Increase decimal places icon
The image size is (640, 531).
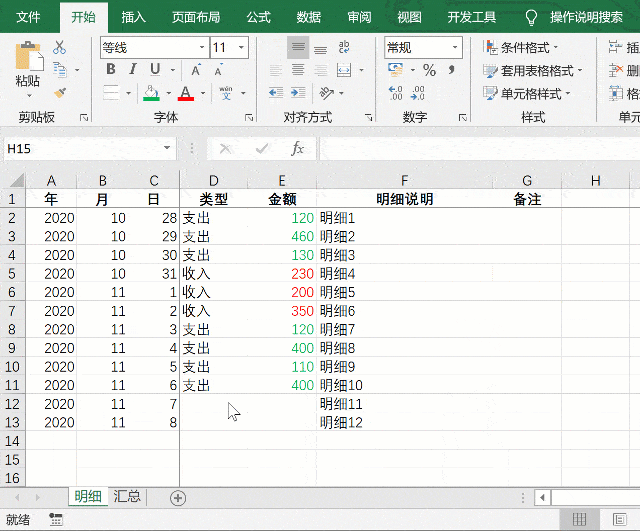click(x=396, y=93)
